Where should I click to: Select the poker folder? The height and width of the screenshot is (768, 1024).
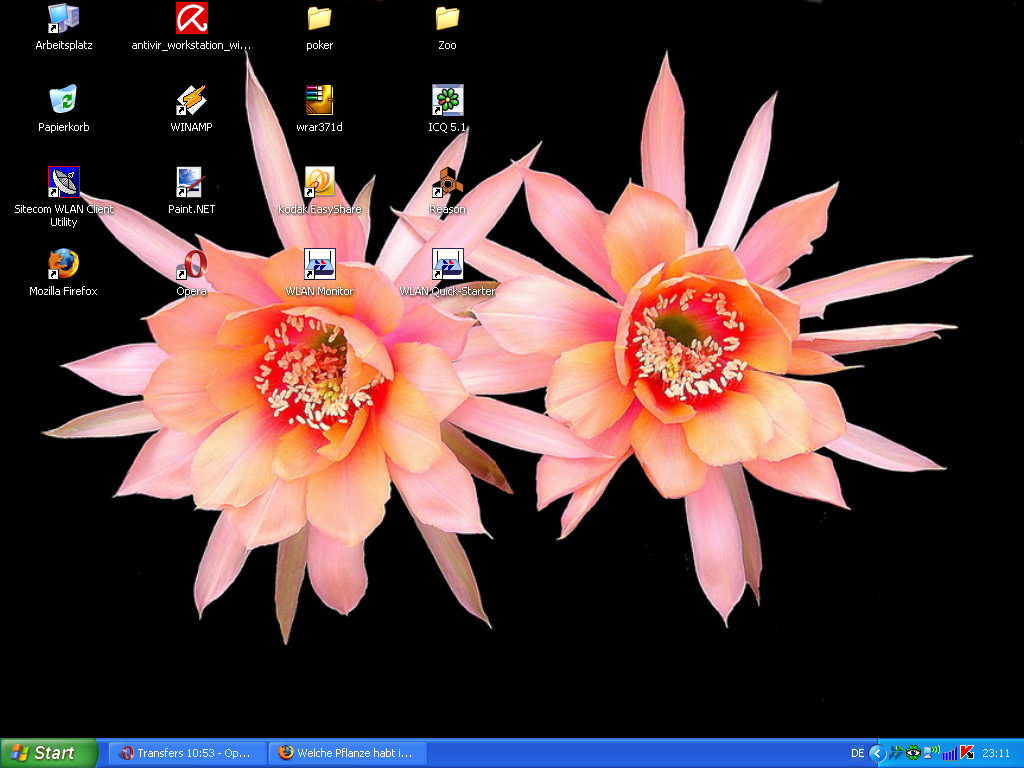tap(319, 18)
